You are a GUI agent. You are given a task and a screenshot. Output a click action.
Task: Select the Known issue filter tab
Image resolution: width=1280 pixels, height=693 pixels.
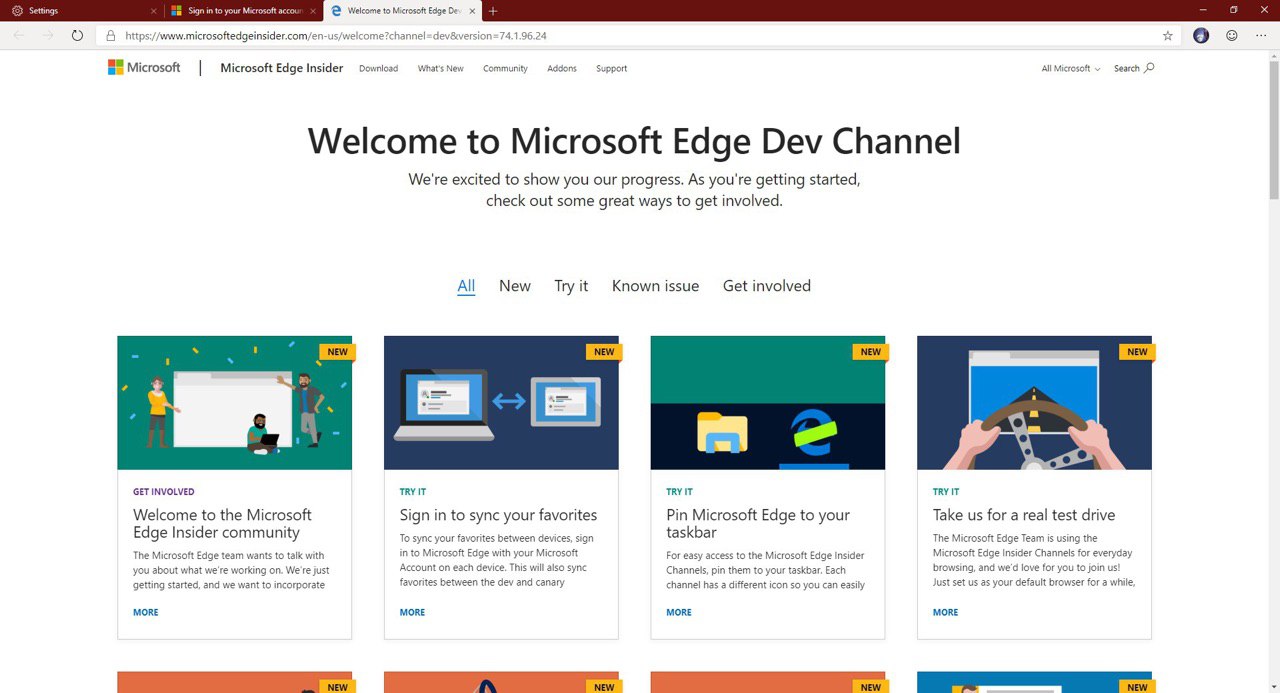(656, 286)
